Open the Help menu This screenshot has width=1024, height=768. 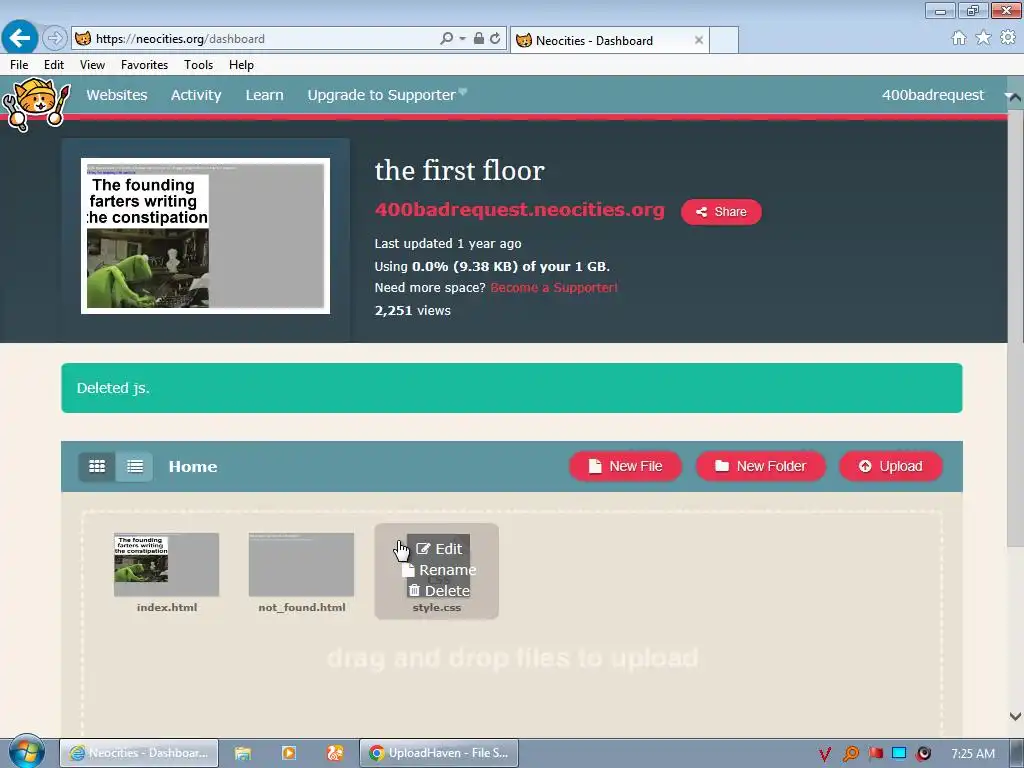coord(241,65)
